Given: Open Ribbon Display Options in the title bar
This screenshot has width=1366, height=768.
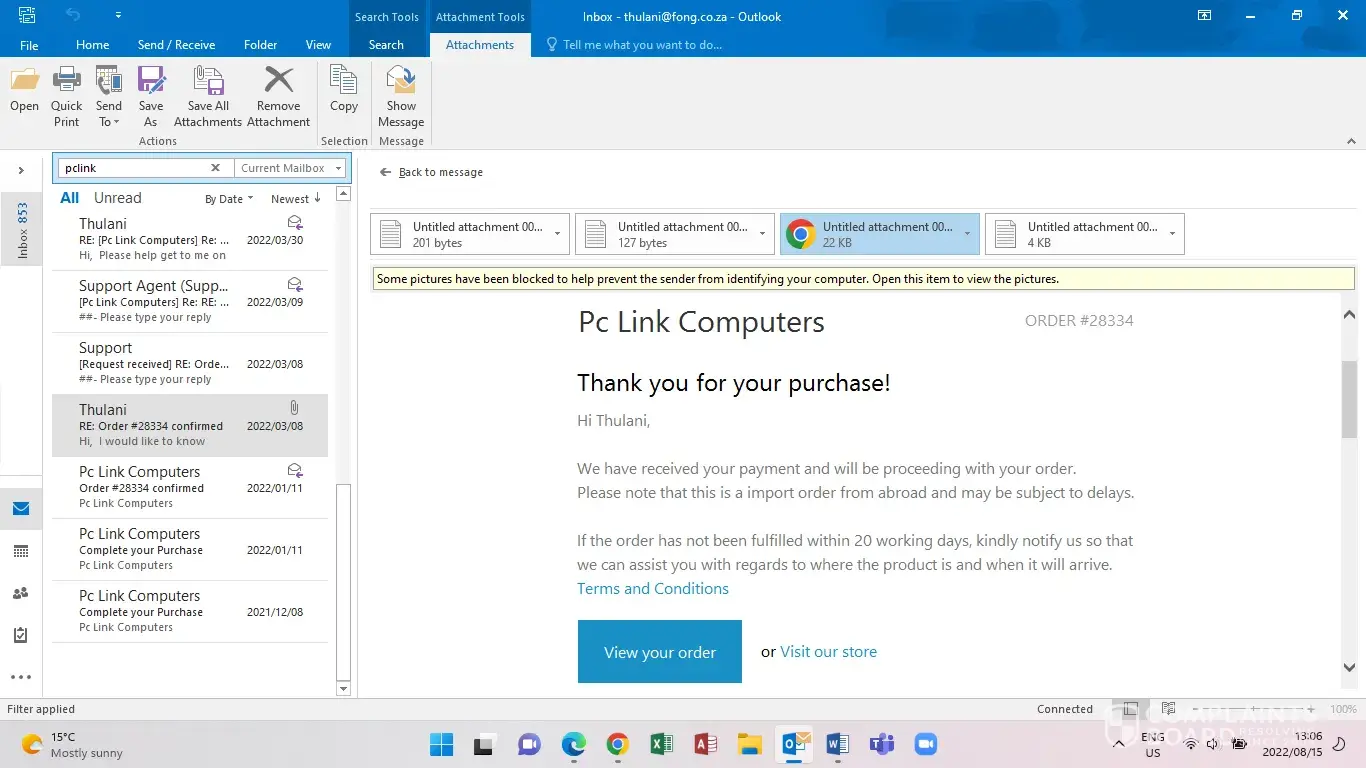Looking at the screenshot, I should 1204,16.
